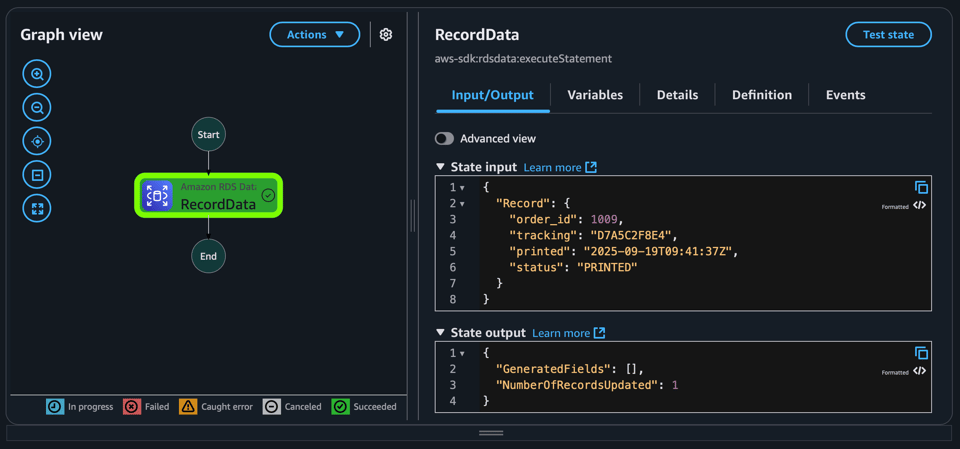Click the zoom out graph icon
The height and width of the screenshot is (449, 960).
[37, 107]
